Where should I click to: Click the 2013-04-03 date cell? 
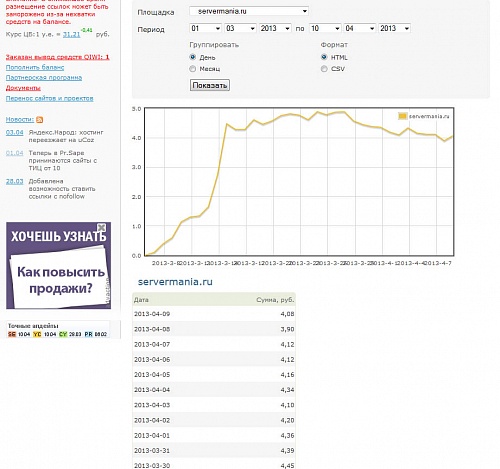[152, 405]
